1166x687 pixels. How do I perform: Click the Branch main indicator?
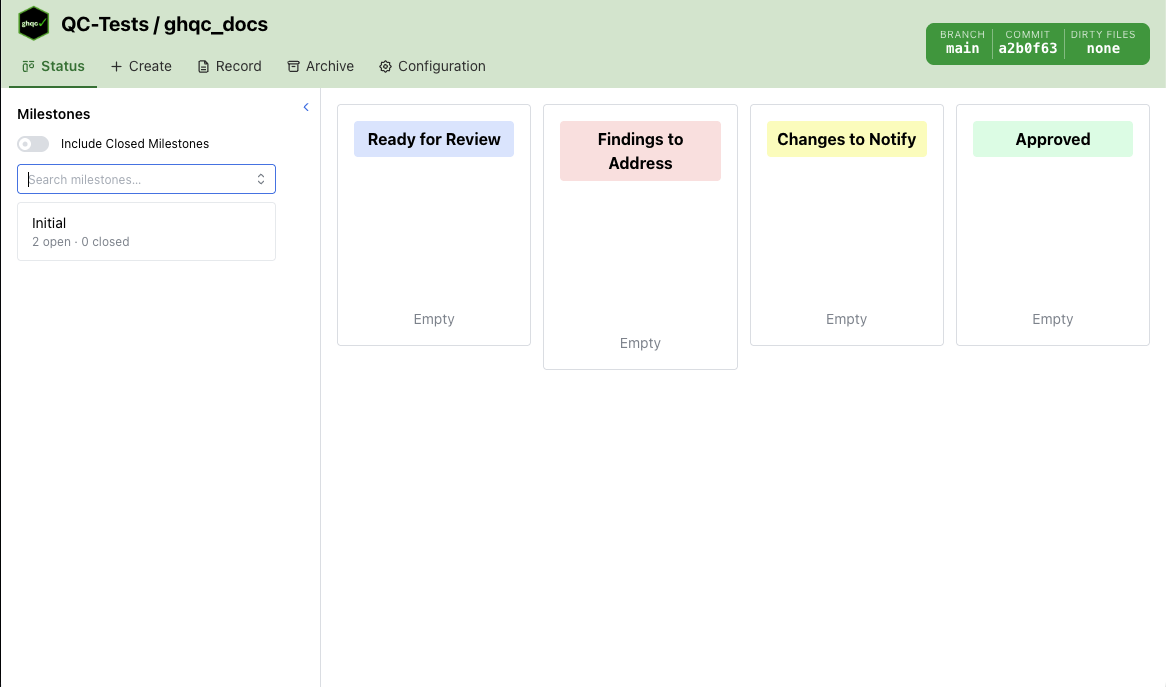[x=962, y=43]
